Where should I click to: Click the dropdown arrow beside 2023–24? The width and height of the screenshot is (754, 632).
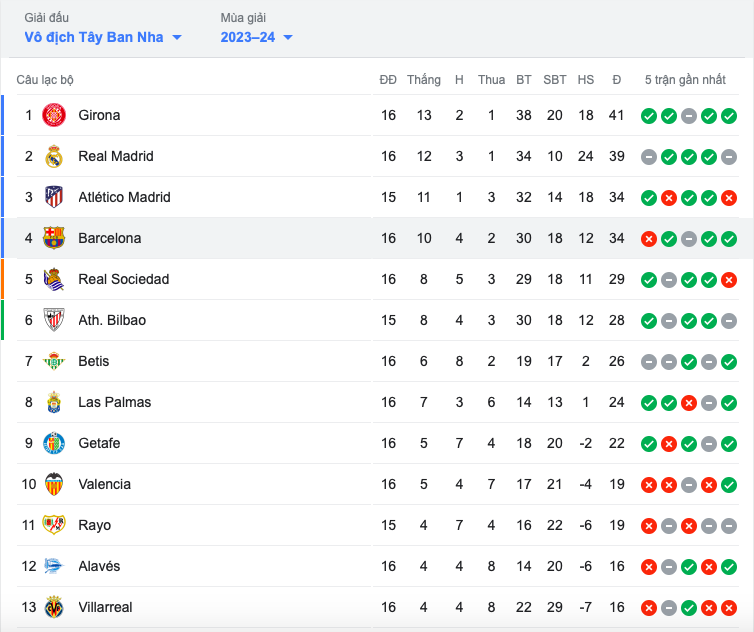tap(288, 38)
